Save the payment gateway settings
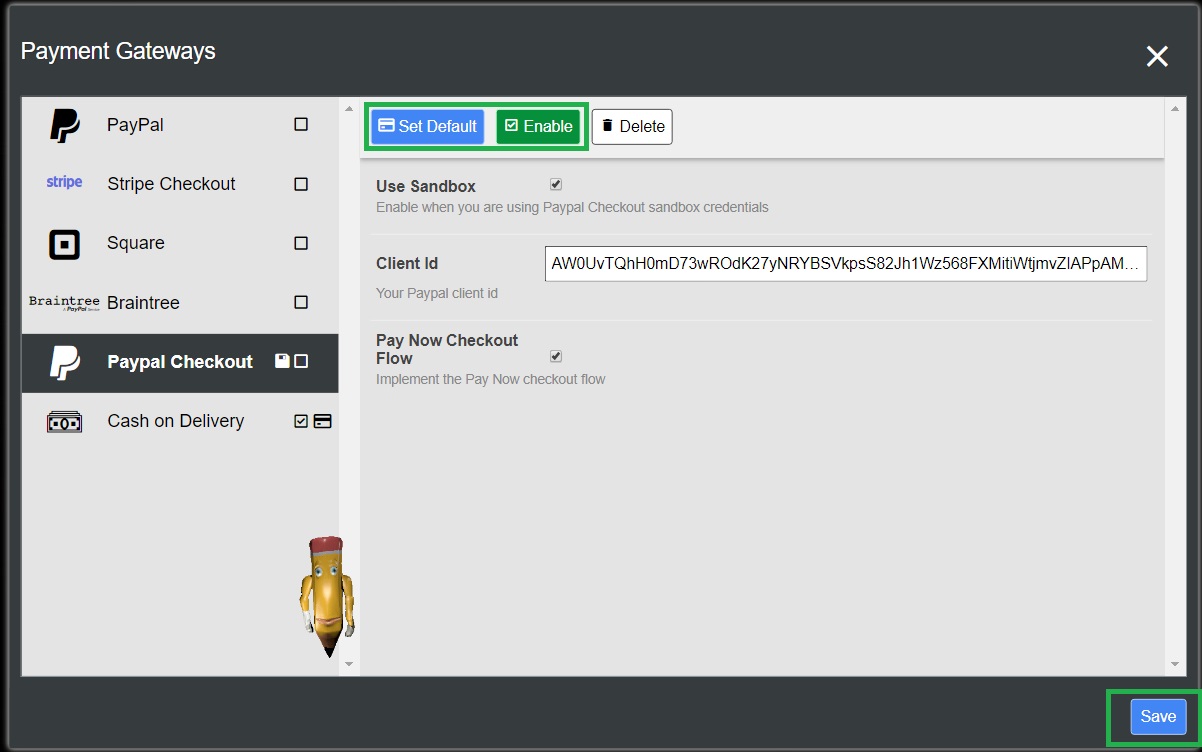Viewport: 1202px width, 752px height. [x=1158, y=717]
